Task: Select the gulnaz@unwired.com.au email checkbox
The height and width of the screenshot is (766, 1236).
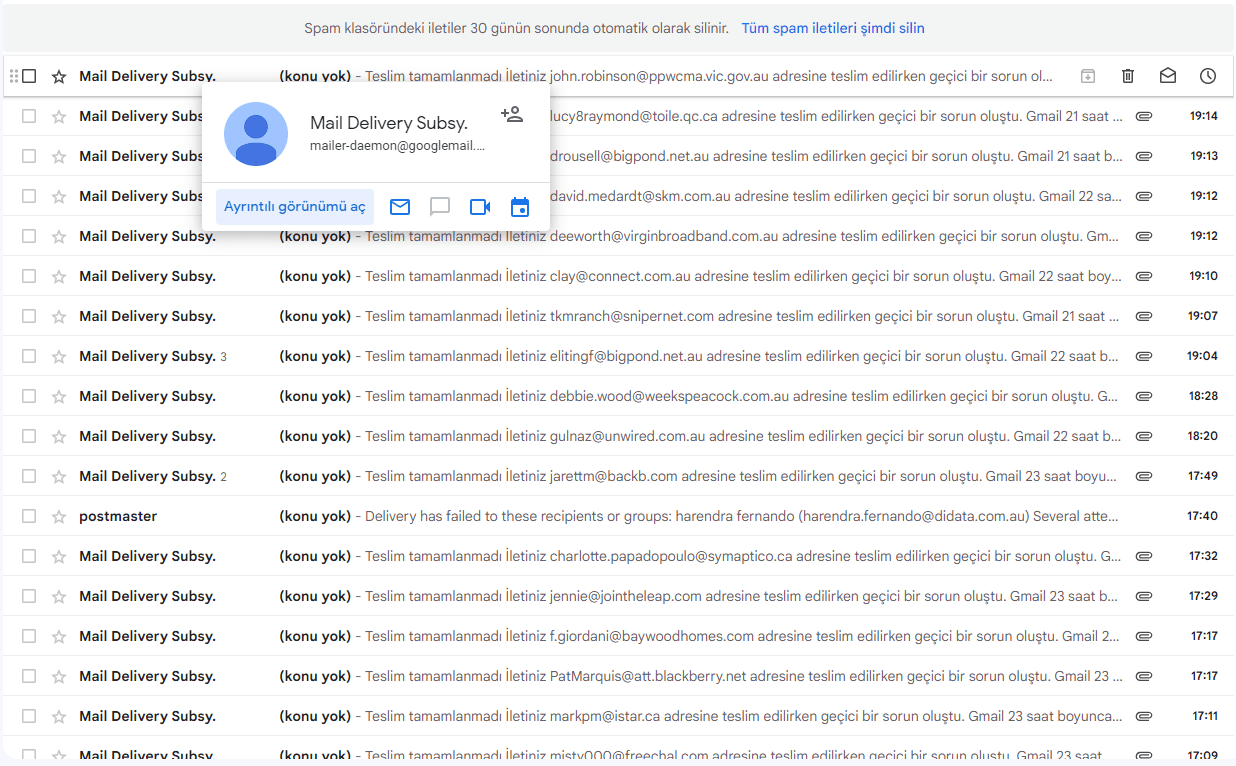Action: click(29, 436)
